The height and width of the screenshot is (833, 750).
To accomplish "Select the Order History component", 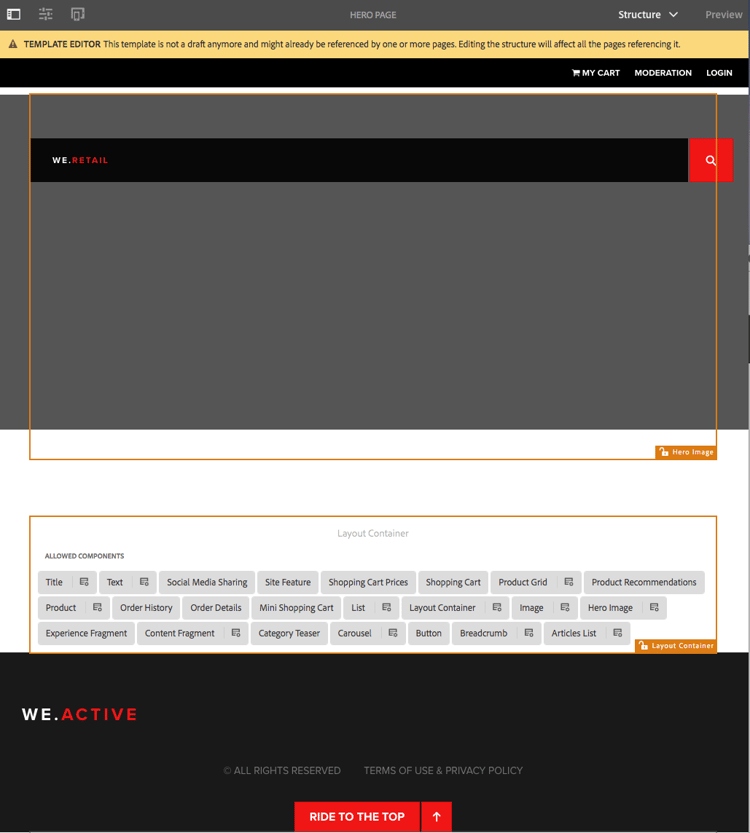I will (146, 608).
